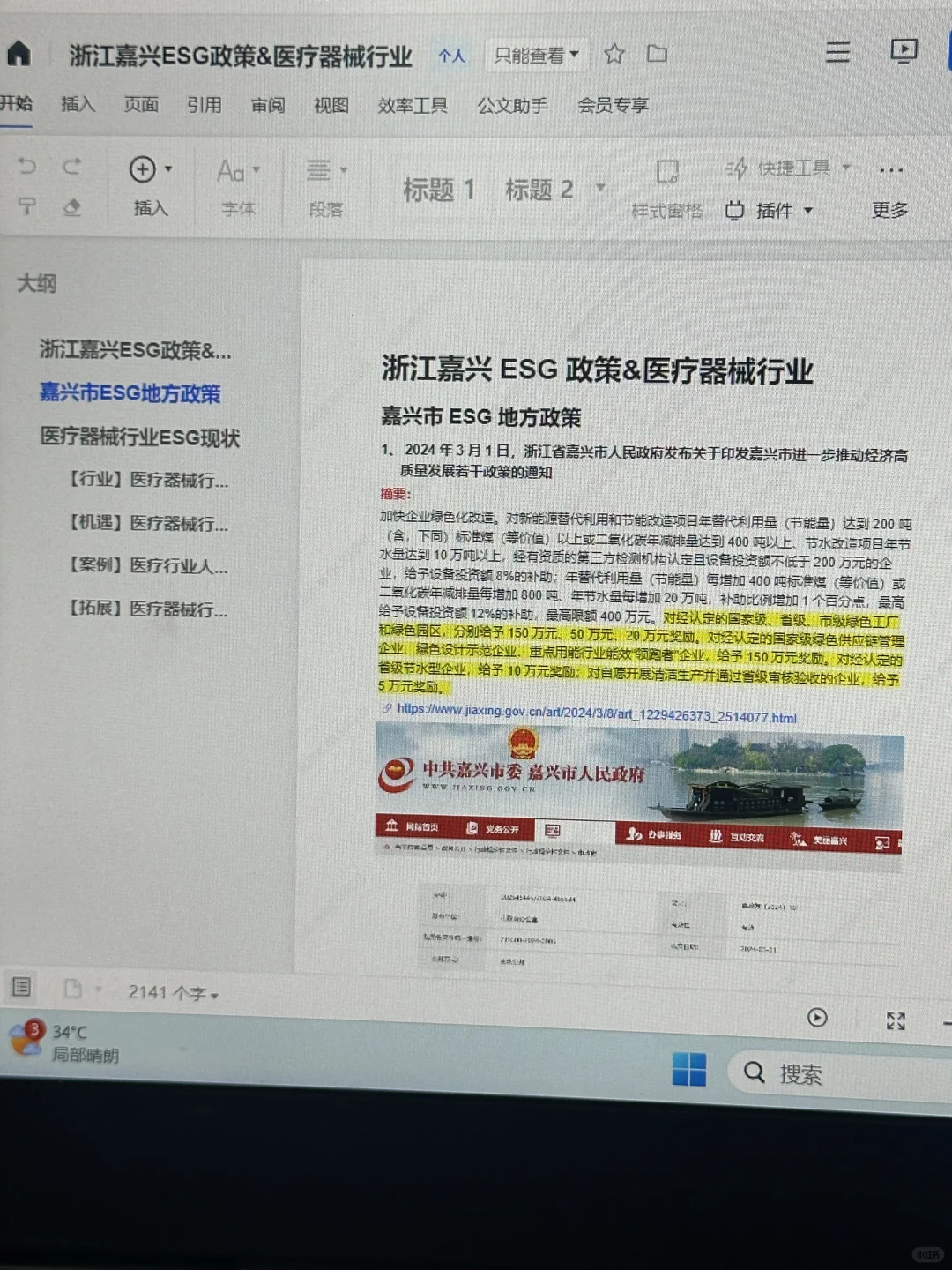Screen dimensions: 952x1270
Task: Click the Undo icon
Action: (x=28, y=167)
